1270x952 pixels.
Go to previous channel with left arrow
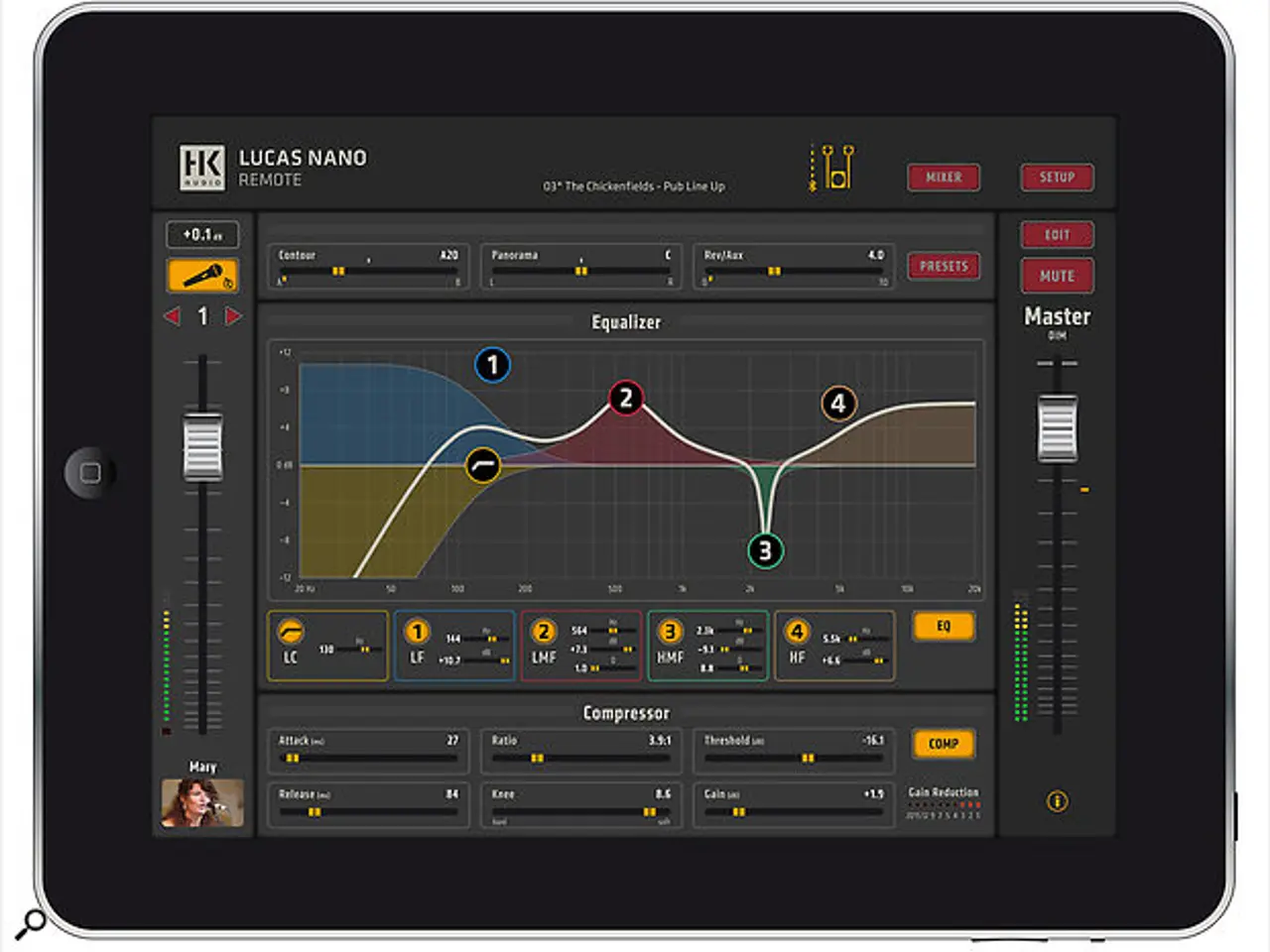tap(172, 316)
